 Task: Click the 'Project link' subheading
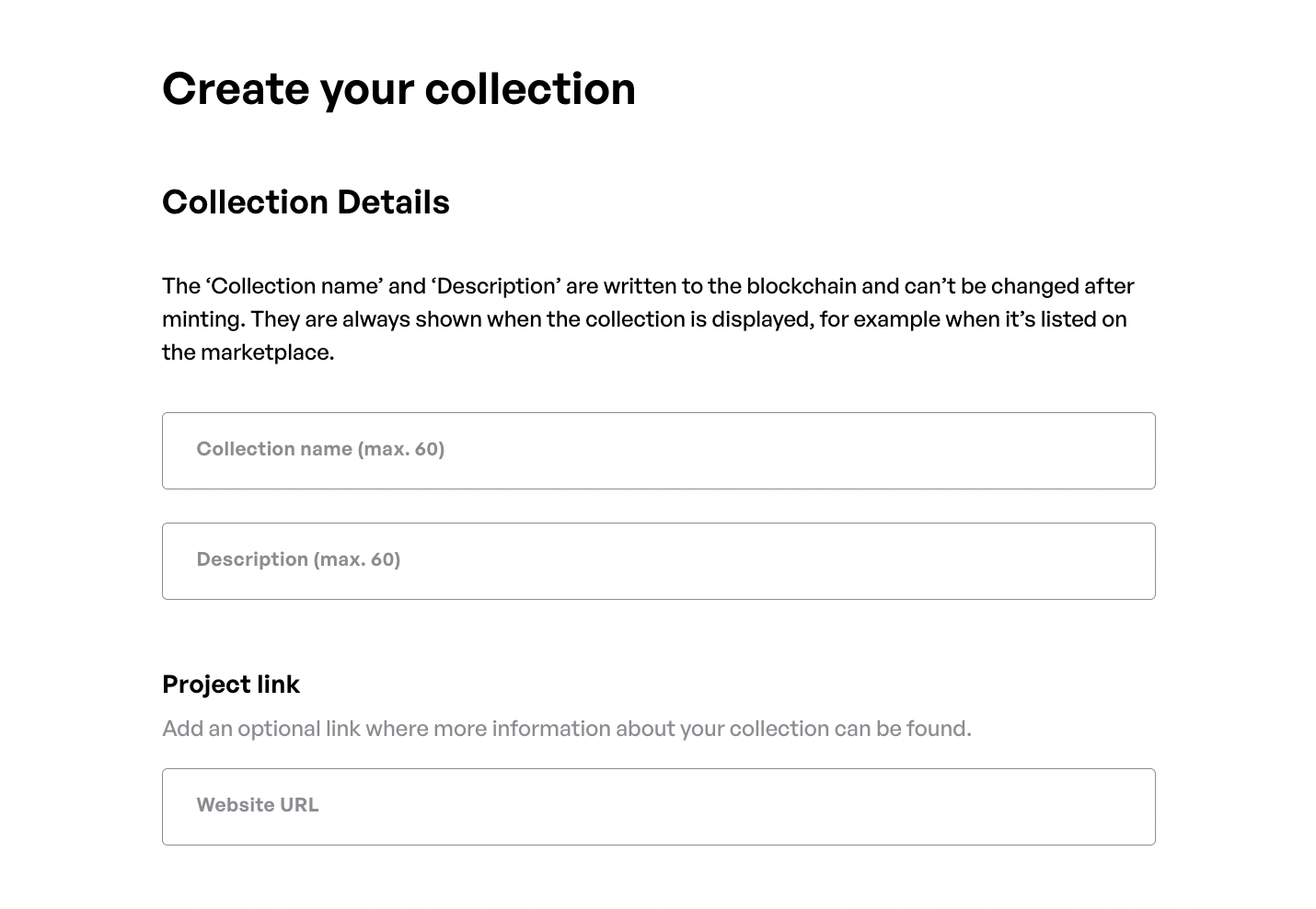point(231,685)
